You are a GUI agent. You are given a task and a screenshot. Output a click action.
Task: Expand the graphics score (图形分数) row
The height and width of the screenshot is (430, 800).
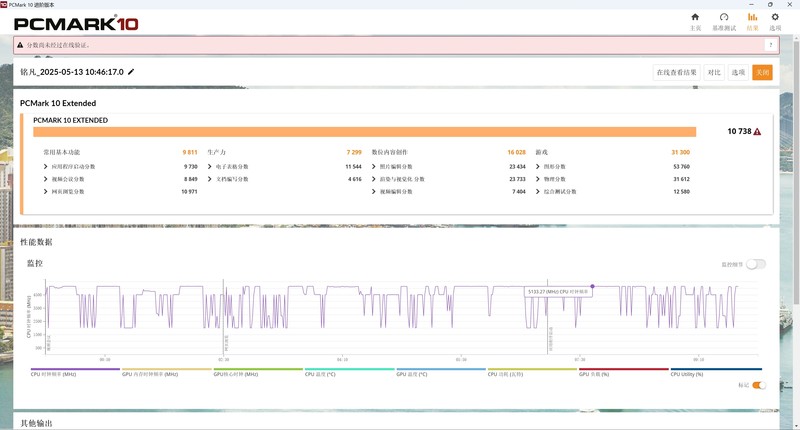pyautogui.click(x=538, y=166)
